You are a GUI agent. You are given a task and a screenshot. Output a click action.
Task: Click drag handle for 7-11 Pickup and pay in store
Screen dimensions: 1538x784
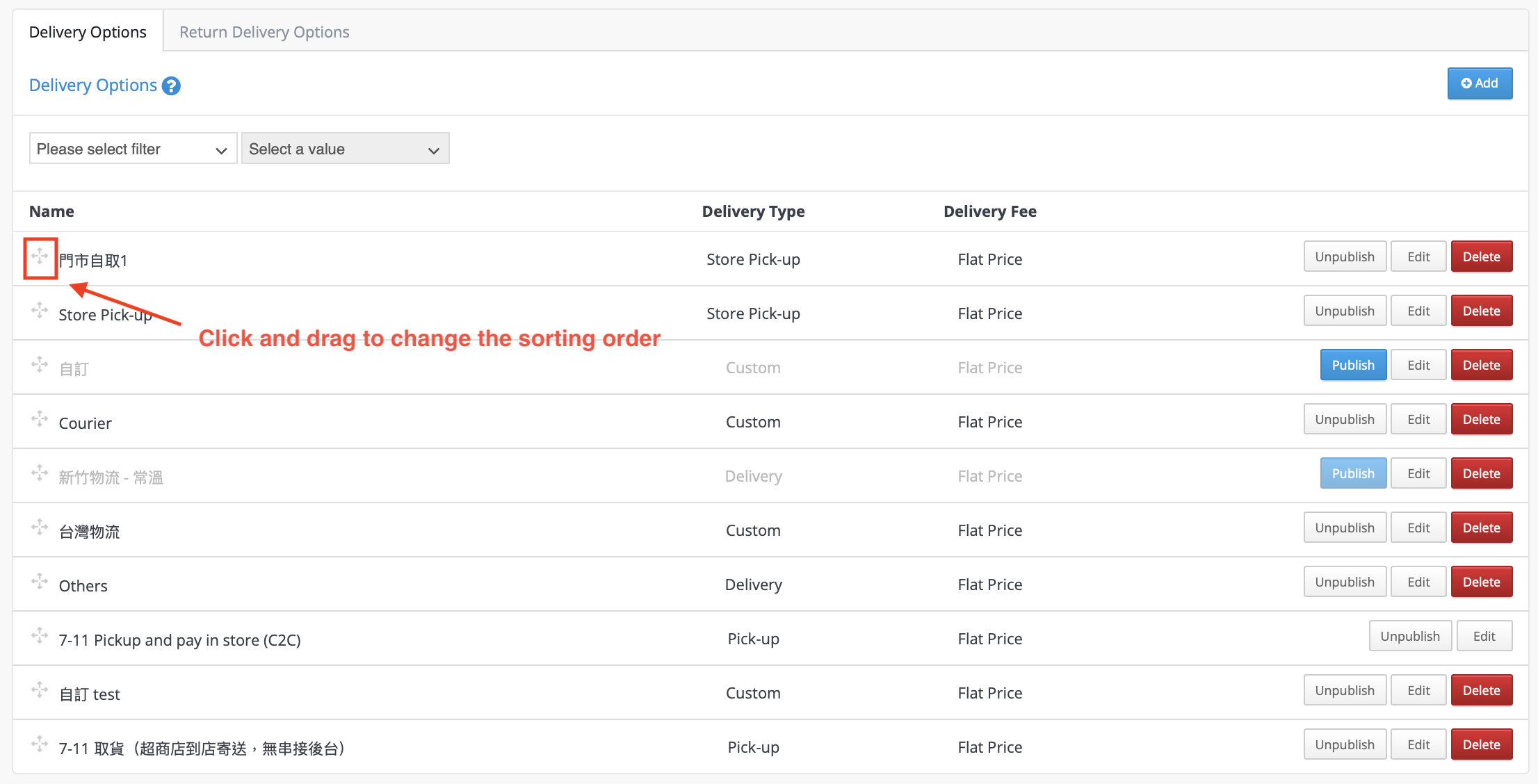40,636
